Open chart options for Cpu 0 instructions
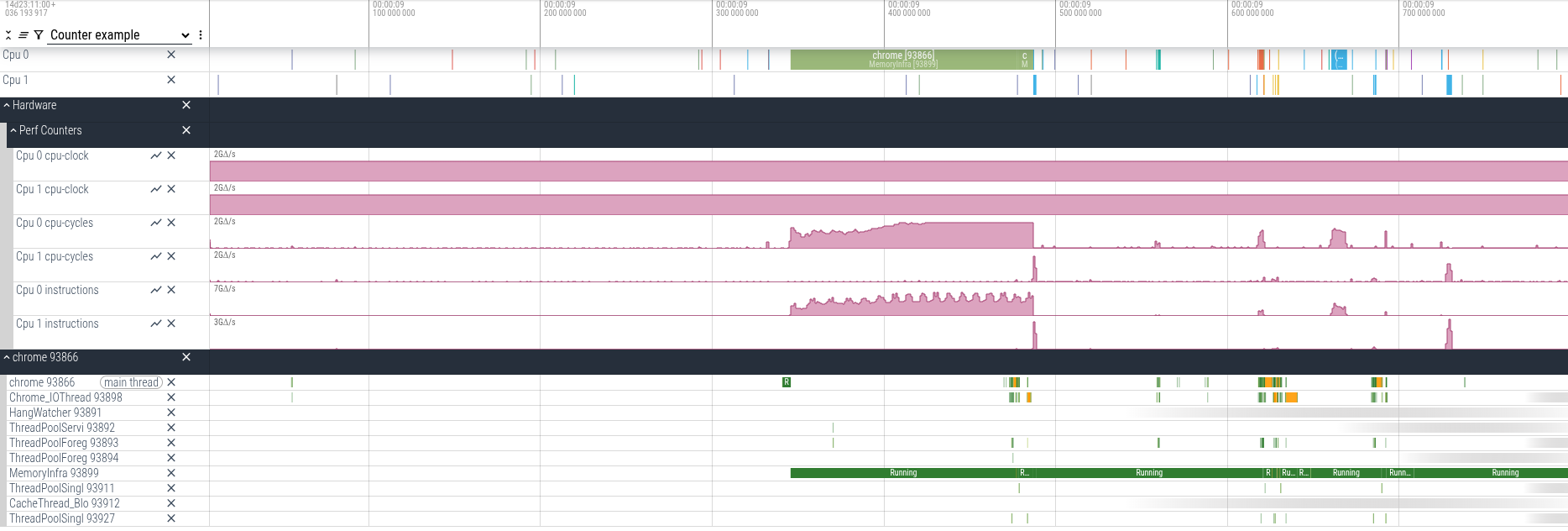 [x=156, y=290]
